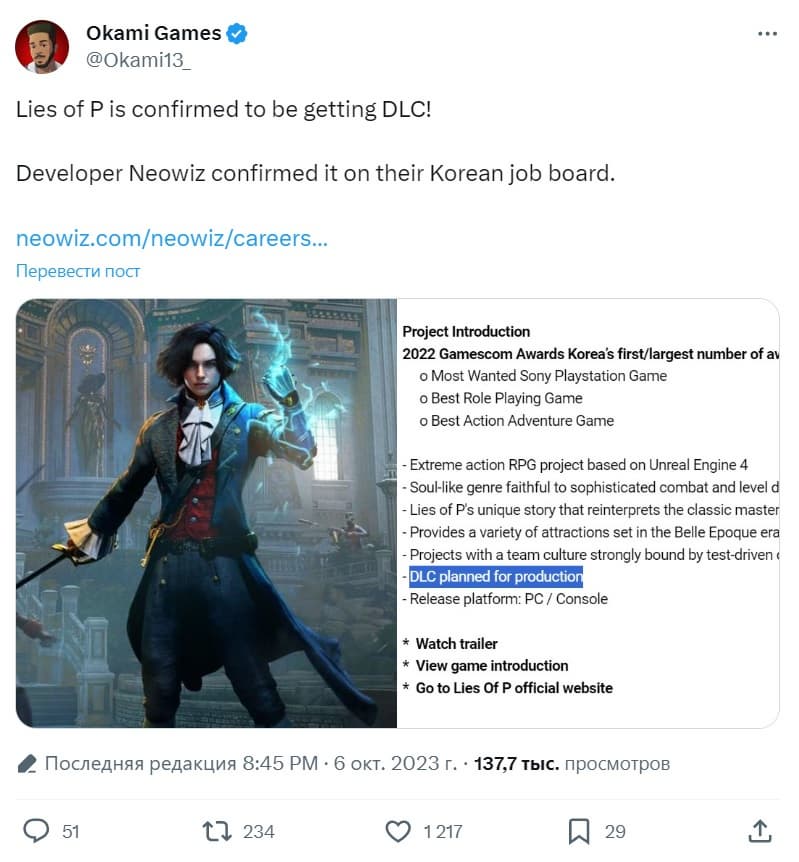Open the three-dot more options menu
Viewport: 799px width, 862px height.
pyautogui.click(x=767, y=34)
